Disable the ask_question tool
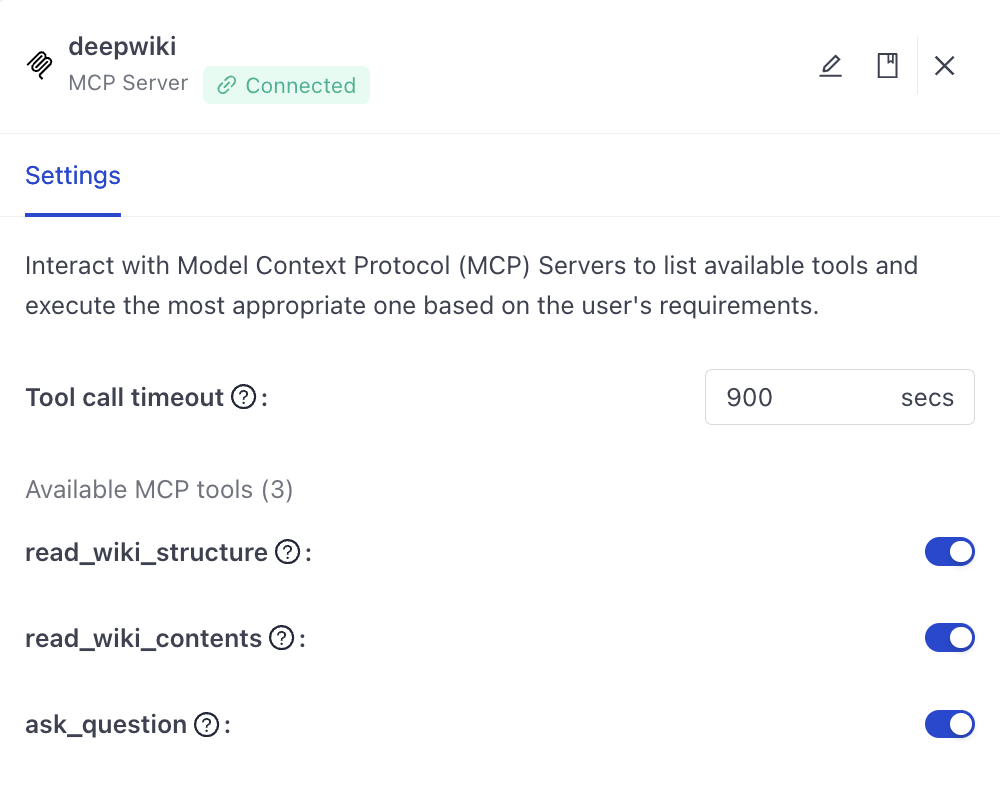The width and height of the screenshot is (1000, 800). point(950,724)
